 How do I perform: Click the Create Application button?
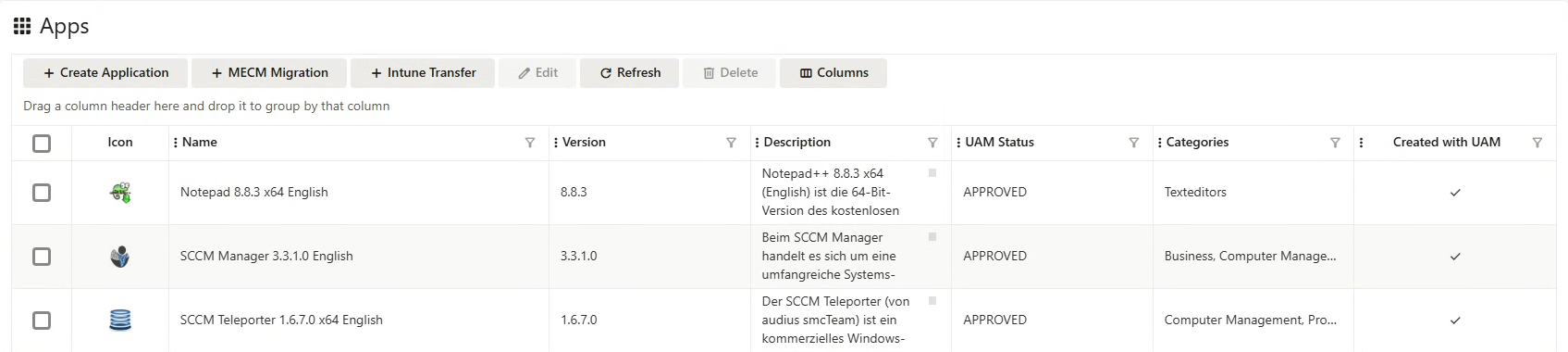(x=105, y=73)
